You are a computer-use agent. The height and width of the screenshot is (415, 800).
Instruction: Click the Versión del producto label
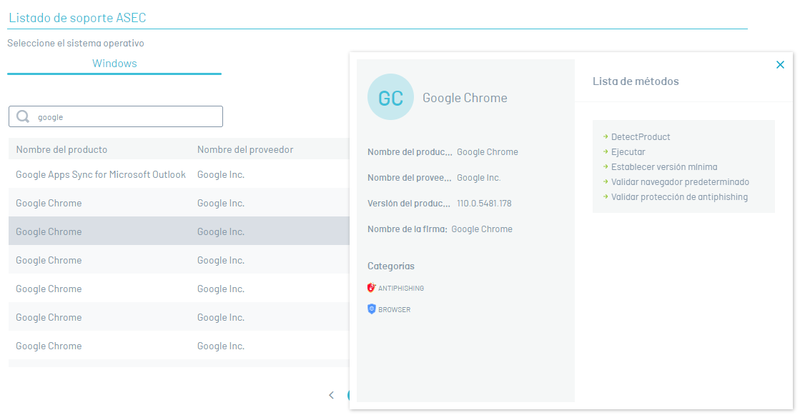tap(409, 203)
